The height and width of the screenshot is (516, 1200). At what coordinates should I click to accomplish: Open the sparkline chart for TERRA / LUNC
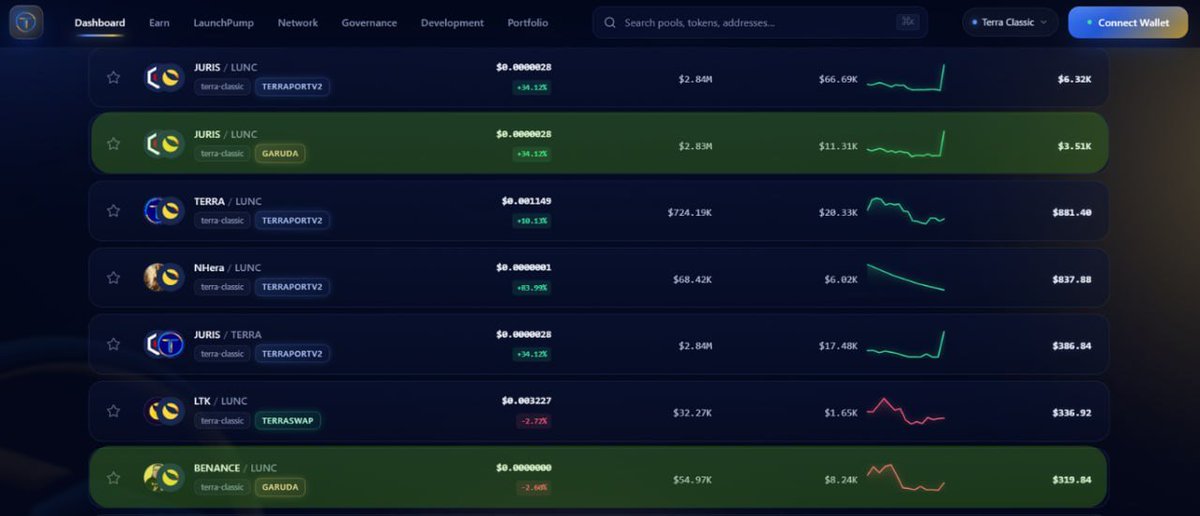[906, 211]
